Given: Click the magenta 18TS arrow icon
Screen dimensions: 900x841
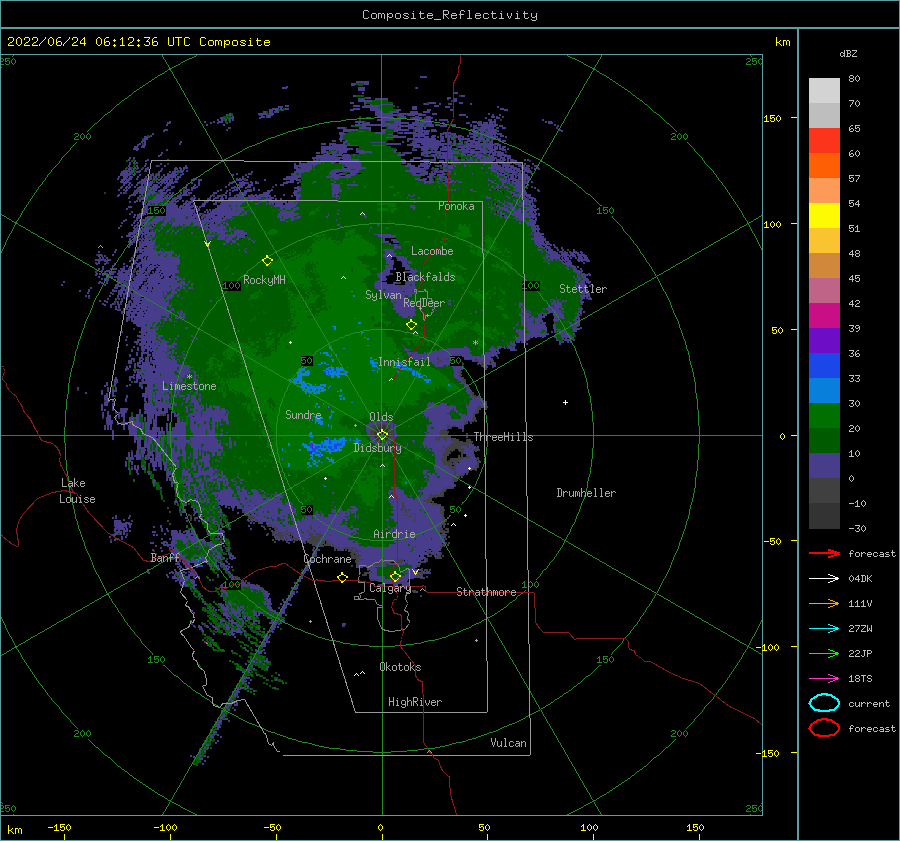Looking at the screenshot, I should coord(824,679).
